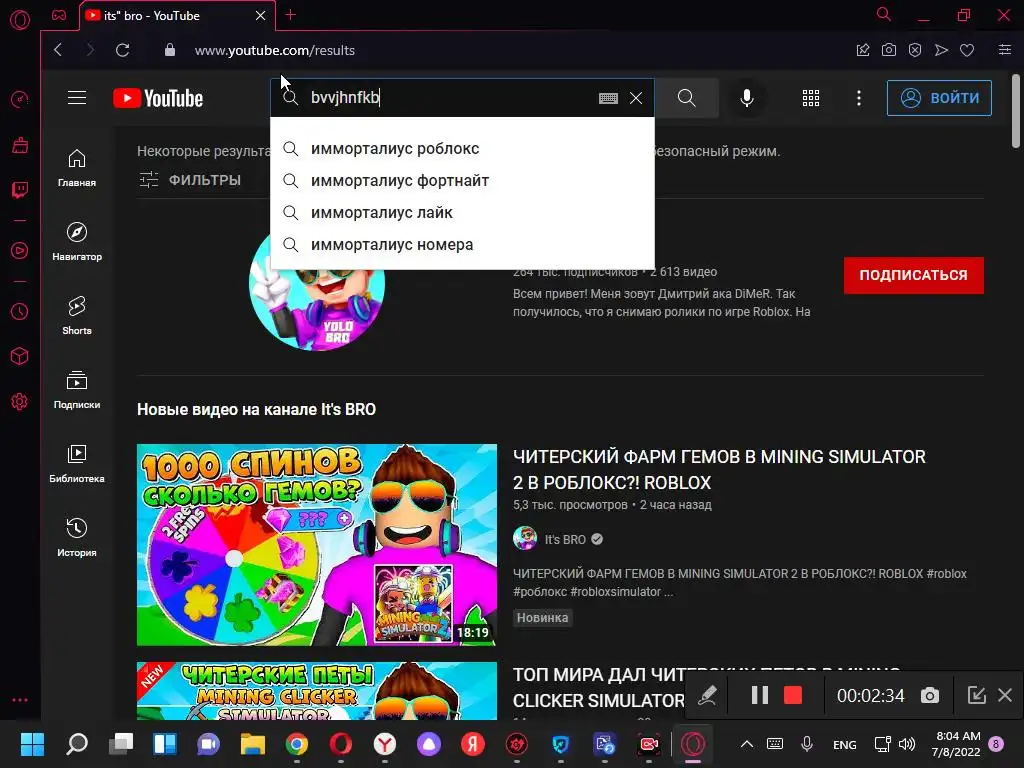The width and height of the screenshot is (1024, 768).
Task: Open Читерские петы video thumbnail
Action: (x=317, y=691)
